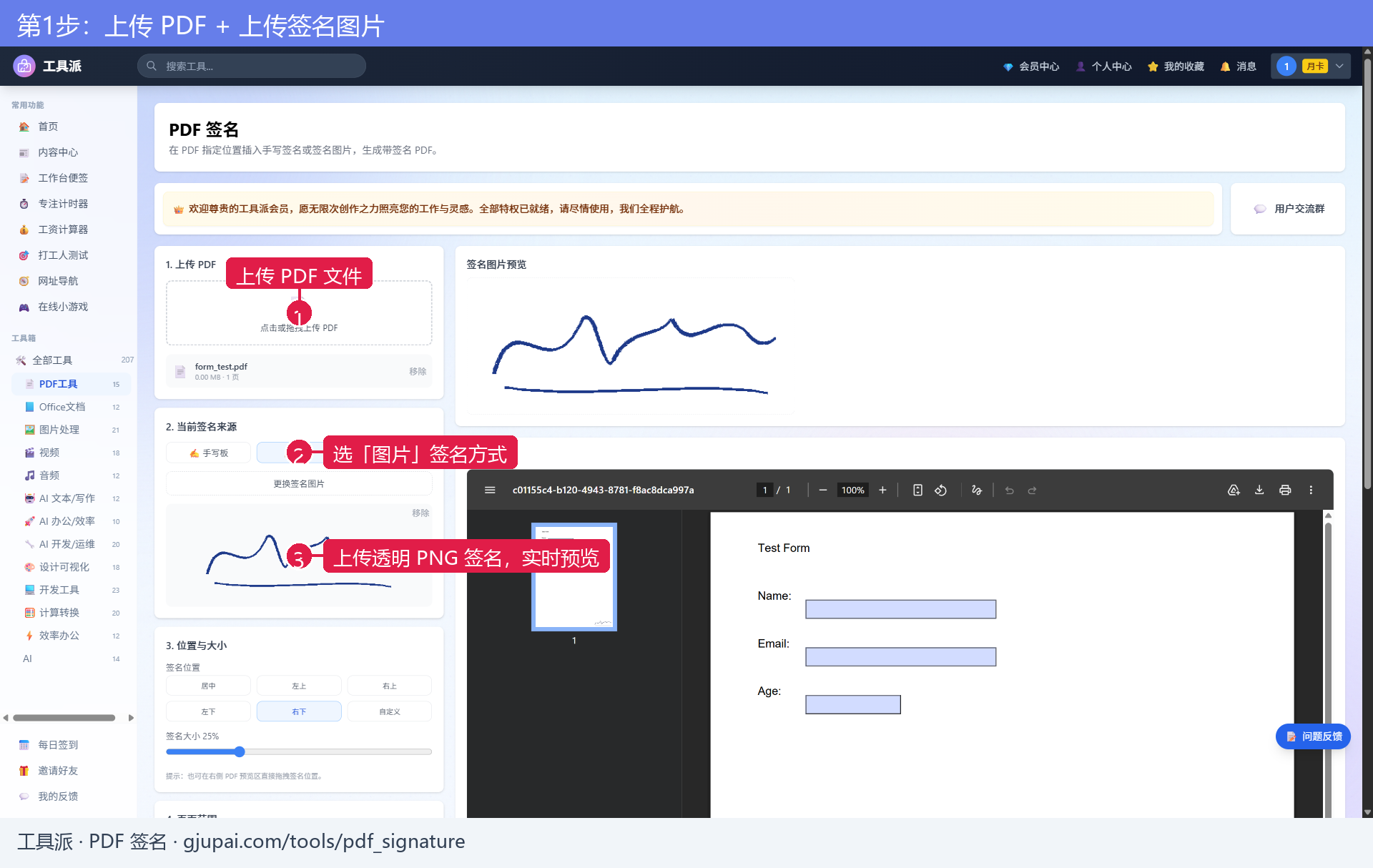Click 更换签名图片 button

tap(299, 484)
